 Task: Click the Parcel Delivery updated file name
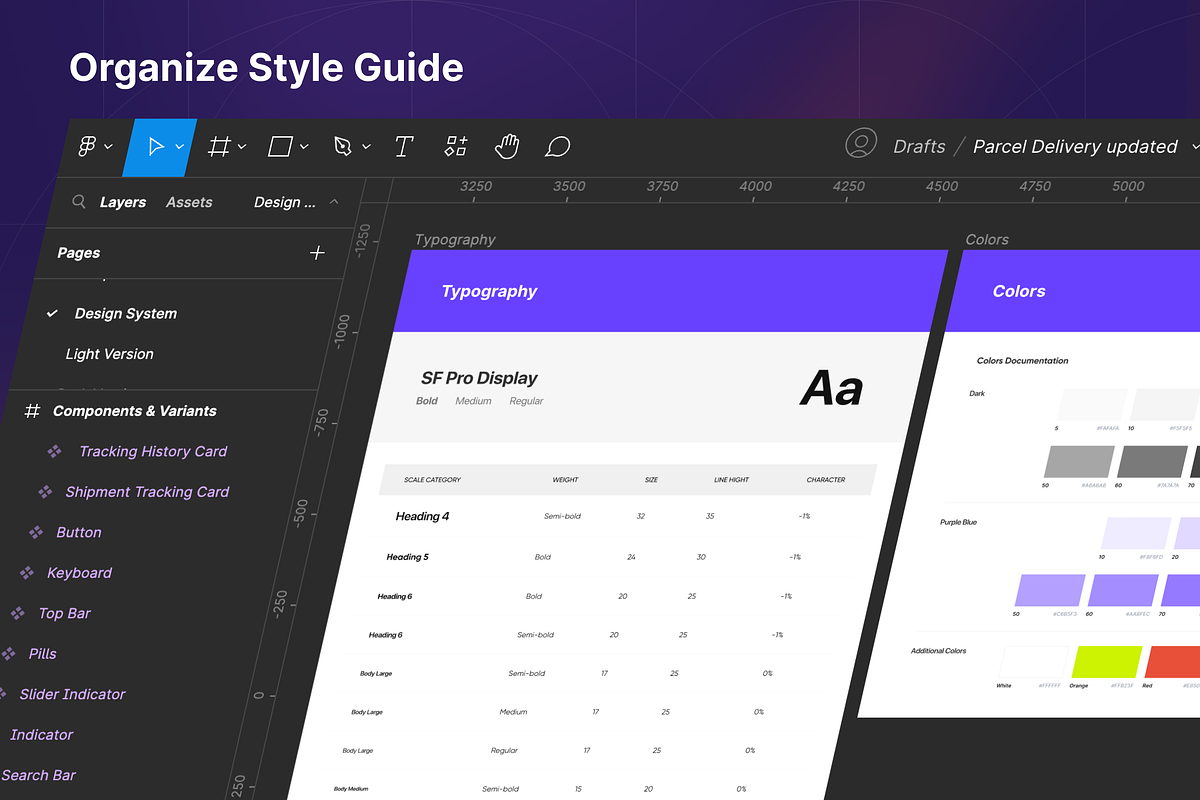(1075, 147)
